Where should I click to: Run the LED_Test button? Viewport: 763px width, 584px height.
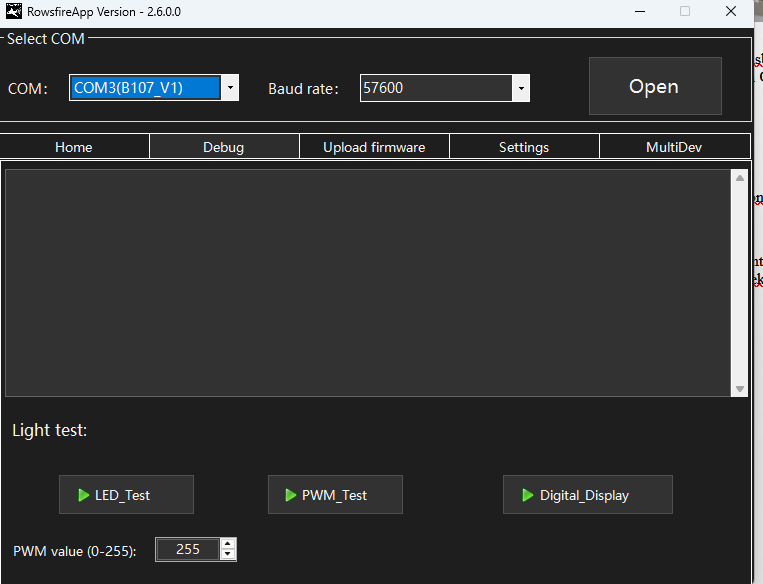[x=127, y=494]
